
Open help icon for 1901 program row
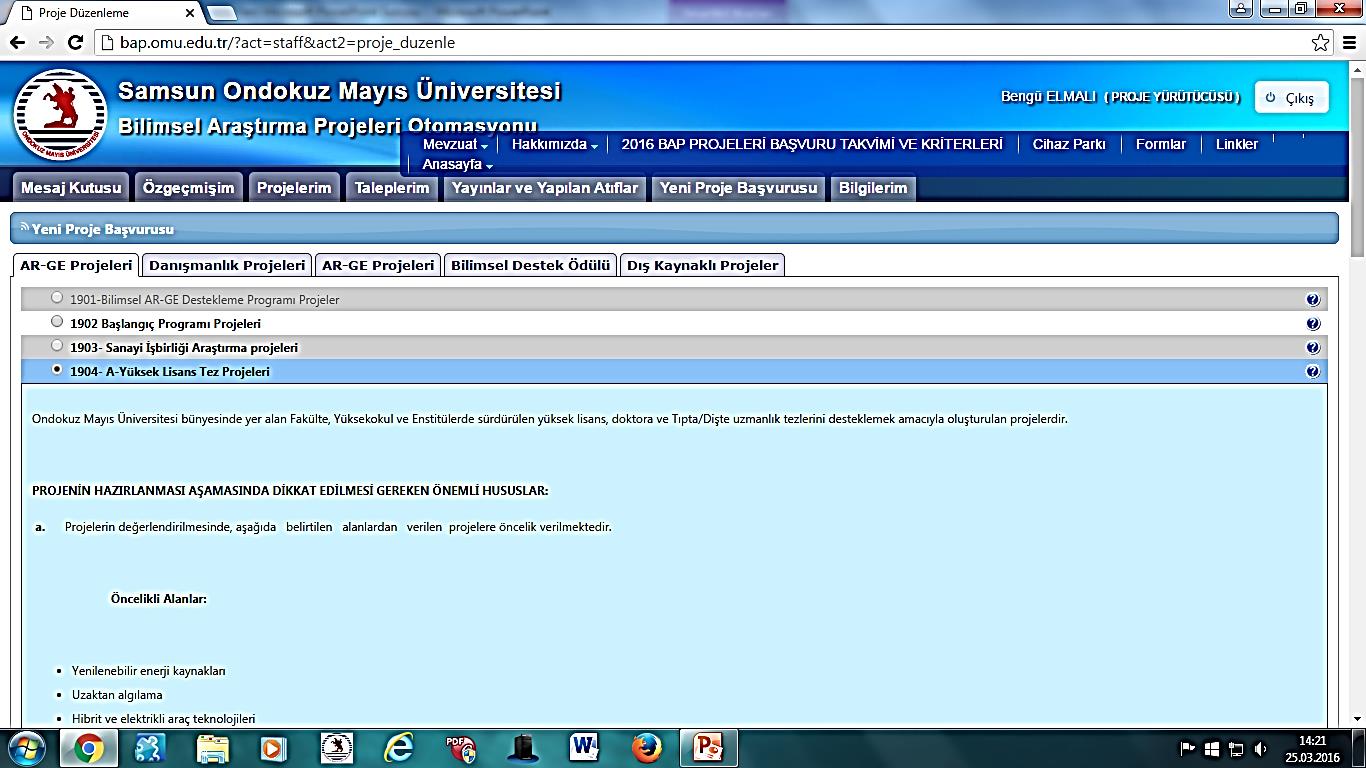pos(1313,300)
